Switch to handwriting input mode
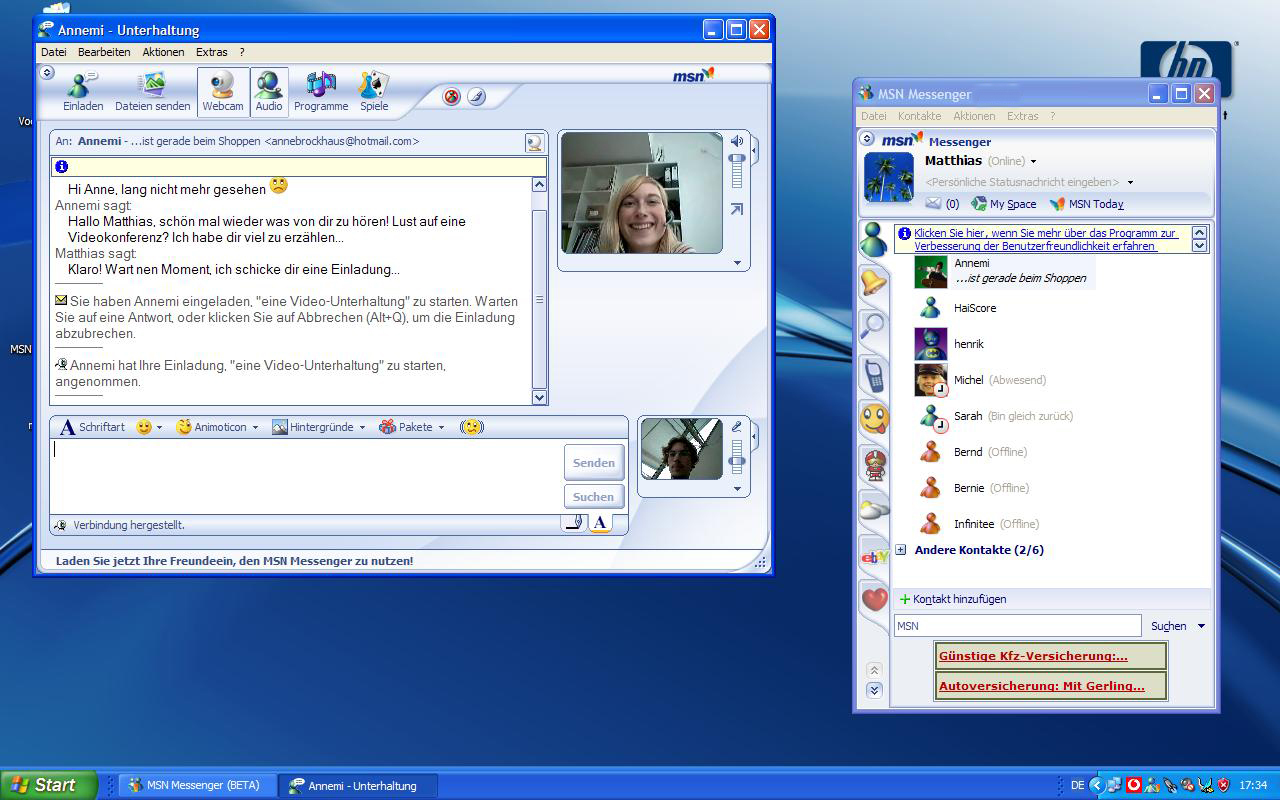Screen dimensions: 1280x800 point(574,522)
